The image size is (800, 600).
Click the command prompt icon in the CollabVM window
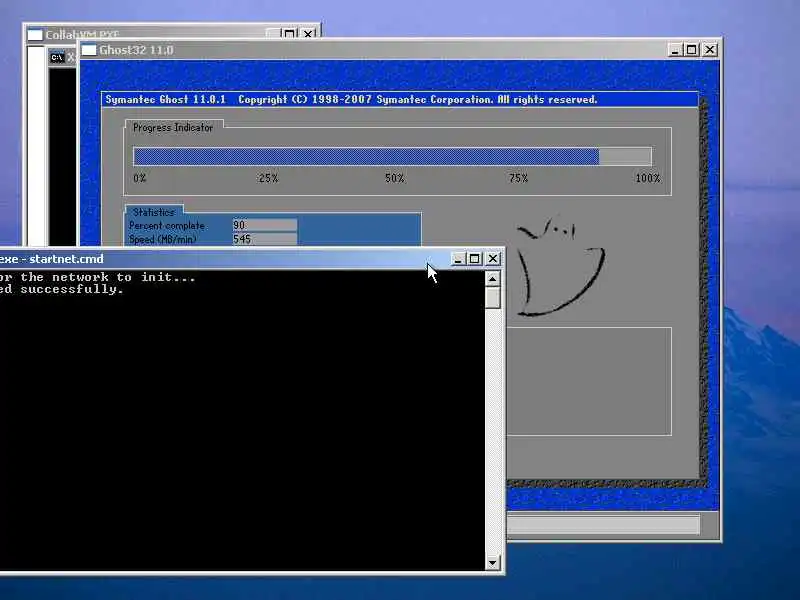(57, 57)
